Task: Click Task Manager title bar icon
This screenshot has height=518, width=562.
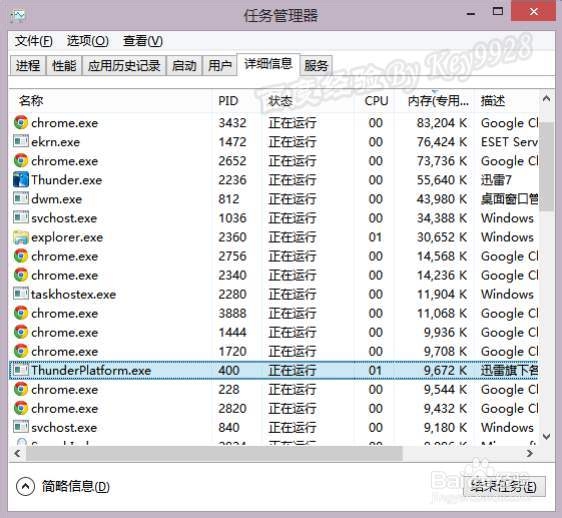Action: (x=18, y=15)
